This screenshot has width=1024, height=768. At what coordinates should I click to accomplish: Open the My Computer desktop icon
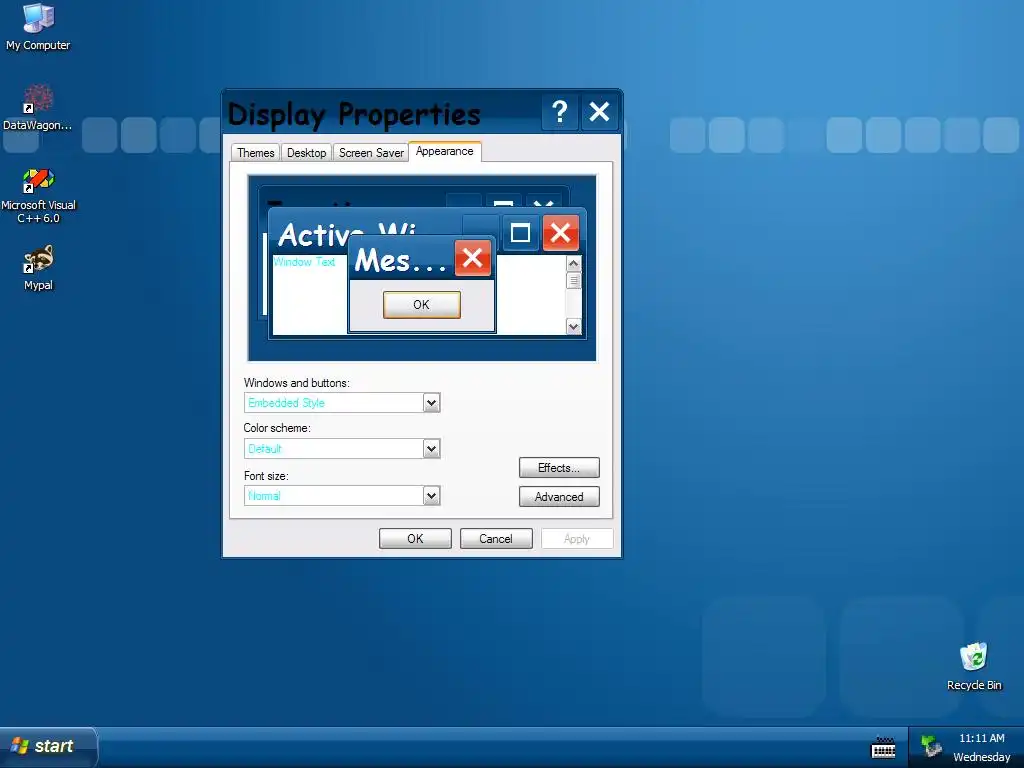coord(38,26)
